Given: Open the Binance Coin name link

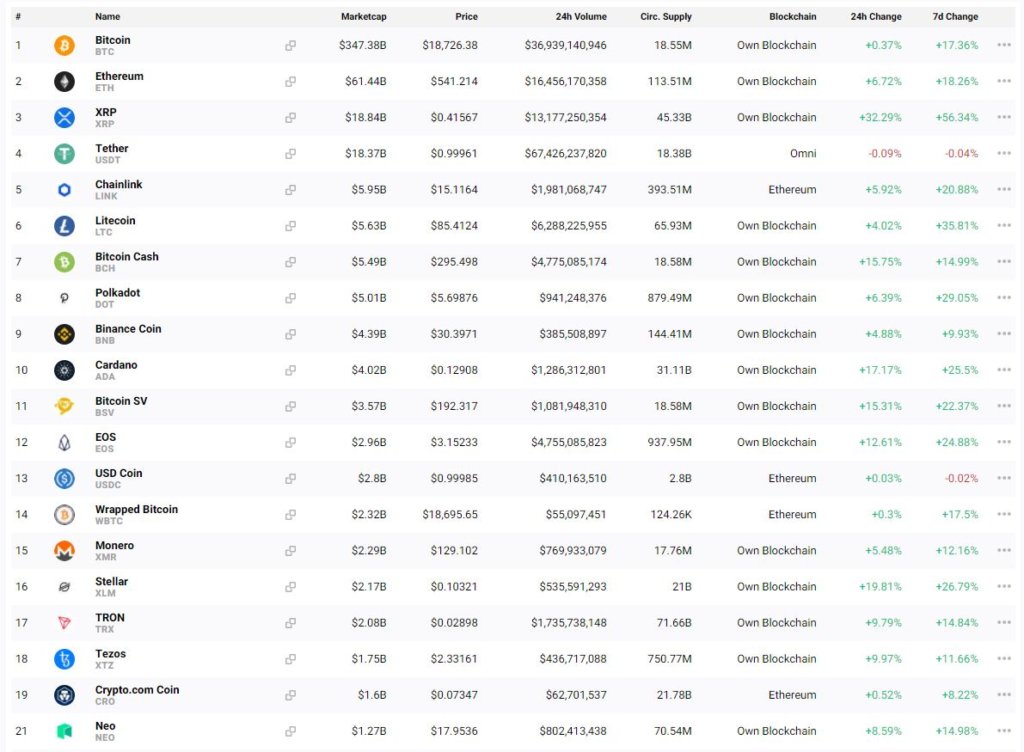Looking at the screenshot, I should [128, 329].
